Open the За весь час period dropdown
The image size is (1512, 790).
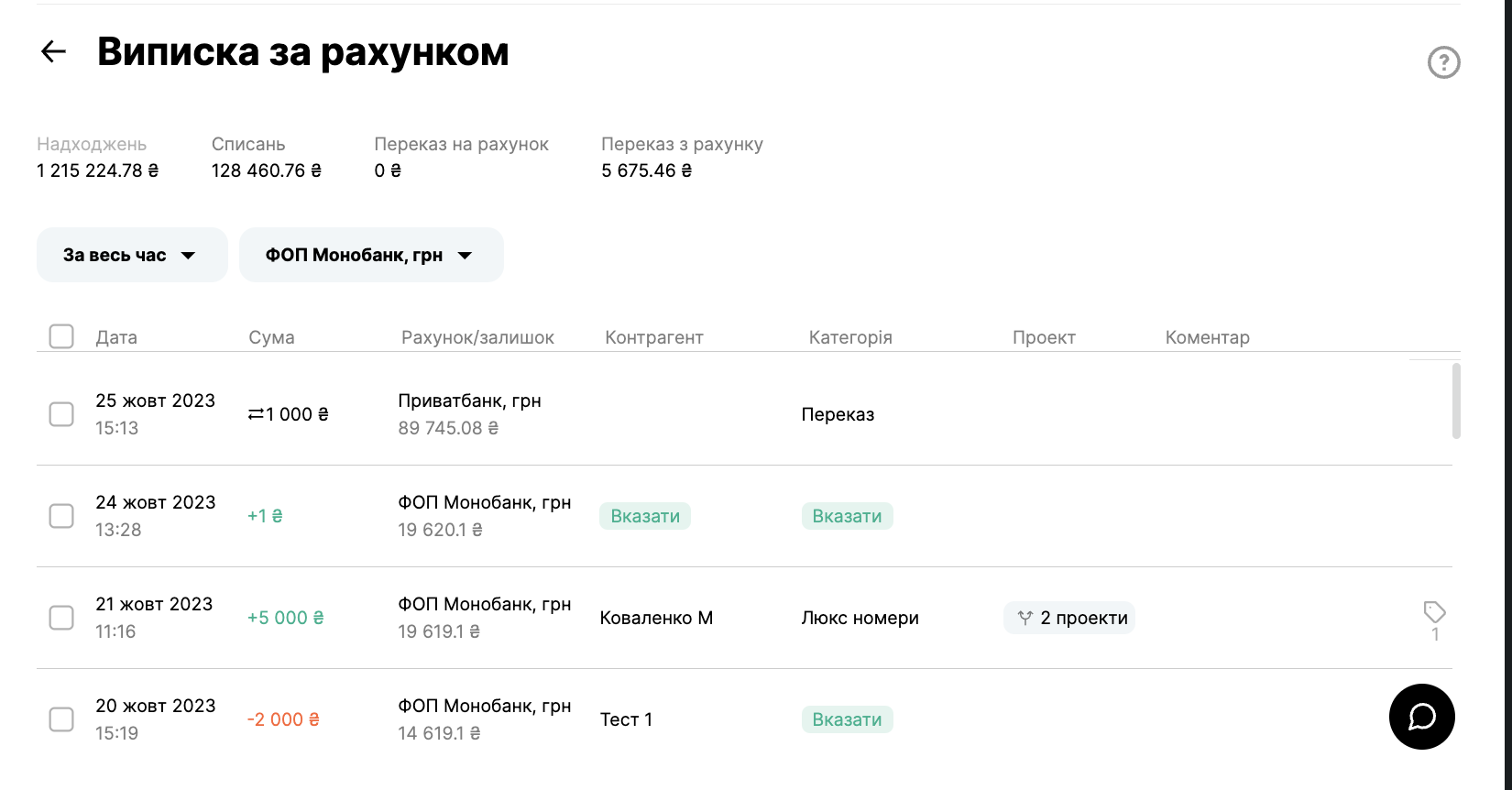(132, 255)
